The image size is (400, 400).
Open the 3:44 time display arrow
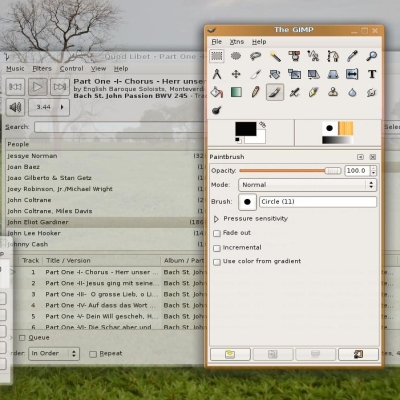click(x=62, y=107)
